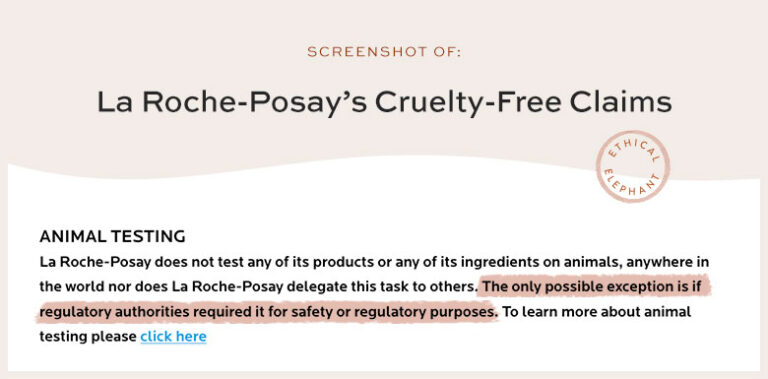Click the word "ELEPHANT" in the round stamp
Viewport: 768px width, 379px height.
(x=633, y=184)
